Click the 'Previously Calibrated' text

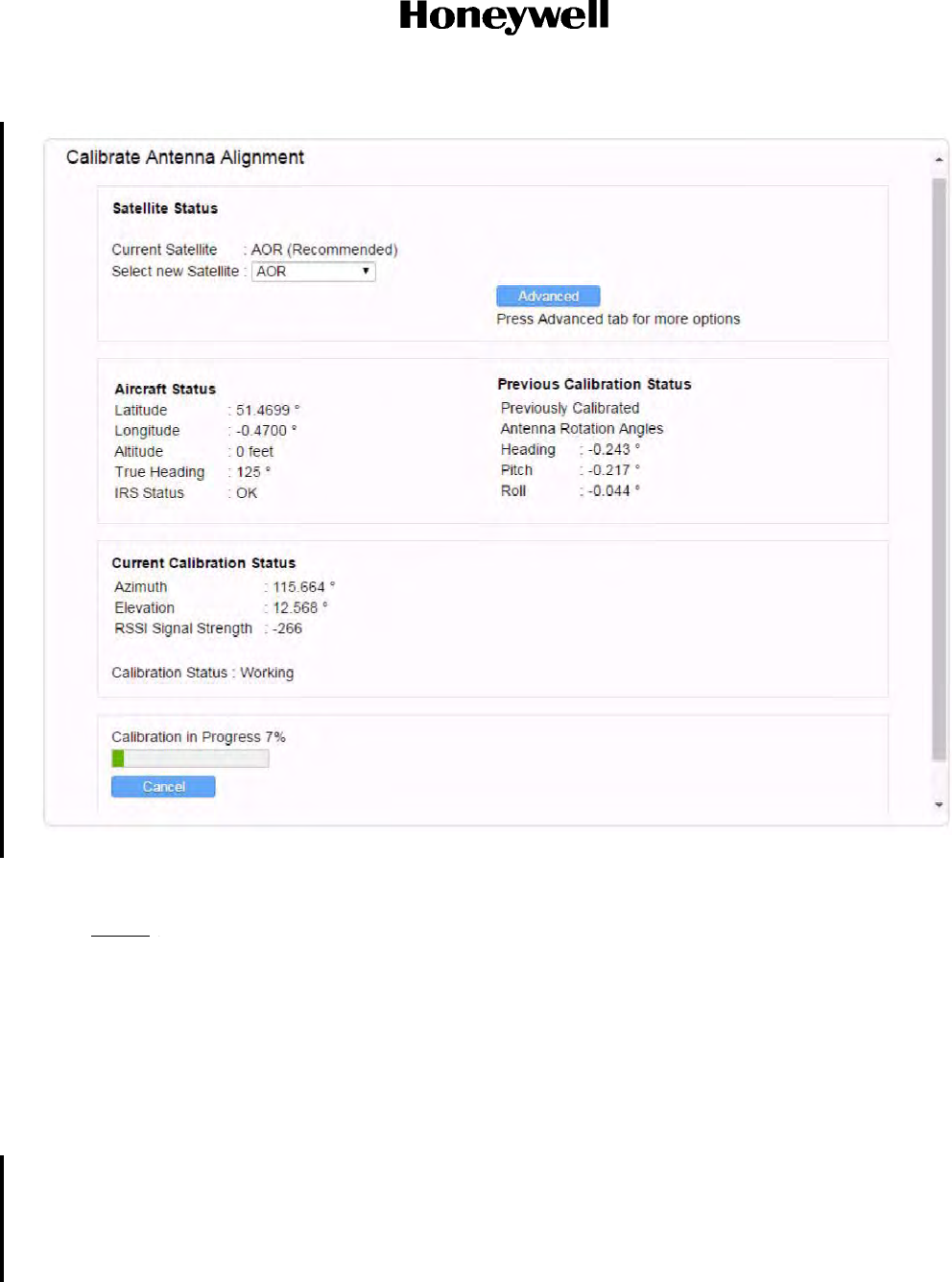pos(570,408)
